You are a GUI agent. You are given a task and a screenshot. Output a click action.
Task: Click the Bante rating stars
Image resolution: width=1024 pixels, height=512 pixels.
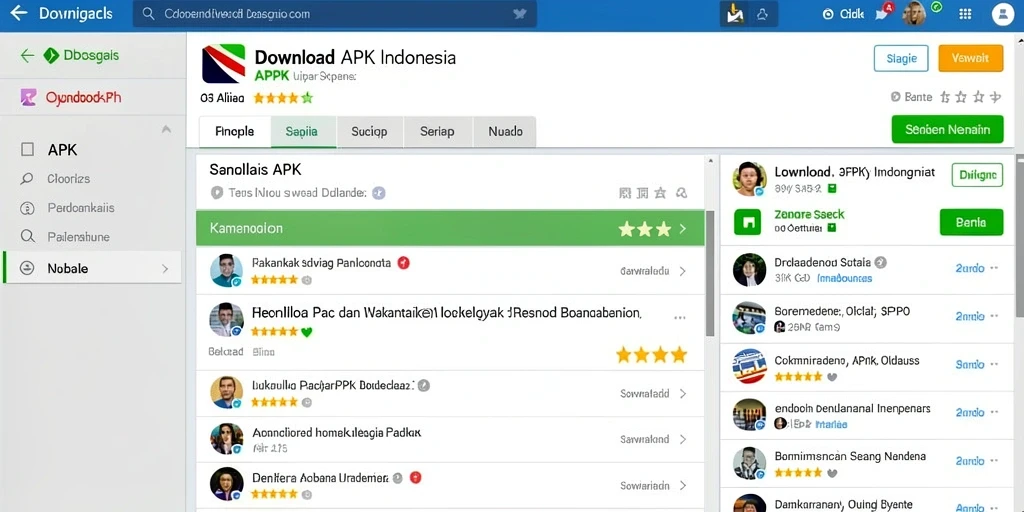tap(970, 97)
